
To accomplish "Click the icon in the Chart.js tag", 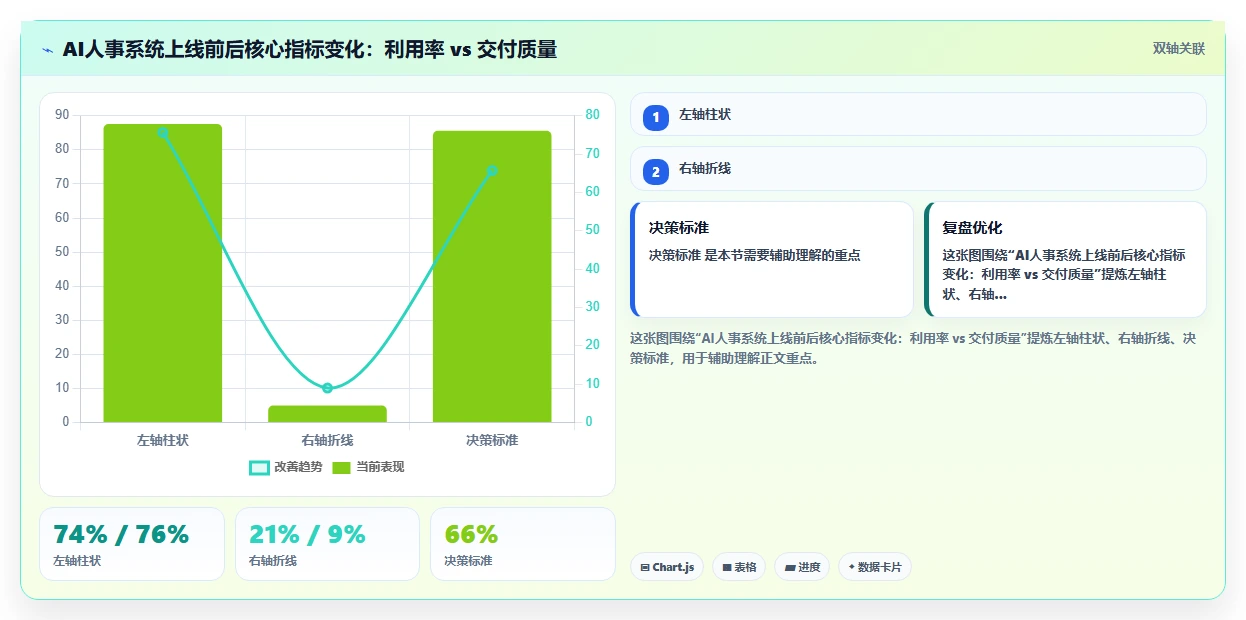I will 645,567.
